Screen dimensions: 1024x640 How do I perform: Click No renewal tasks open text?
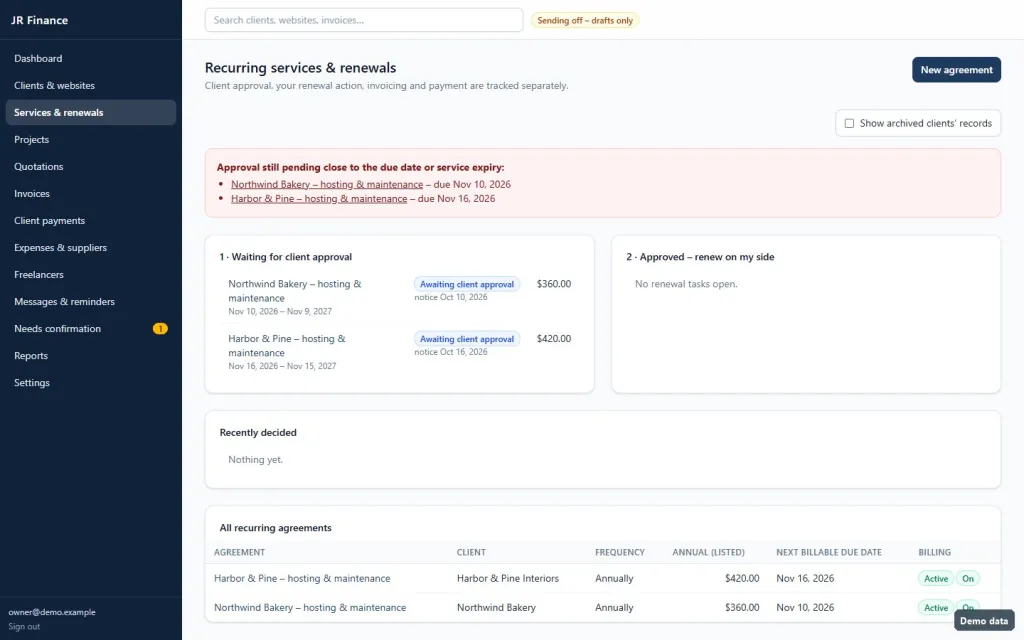point(686,284)
